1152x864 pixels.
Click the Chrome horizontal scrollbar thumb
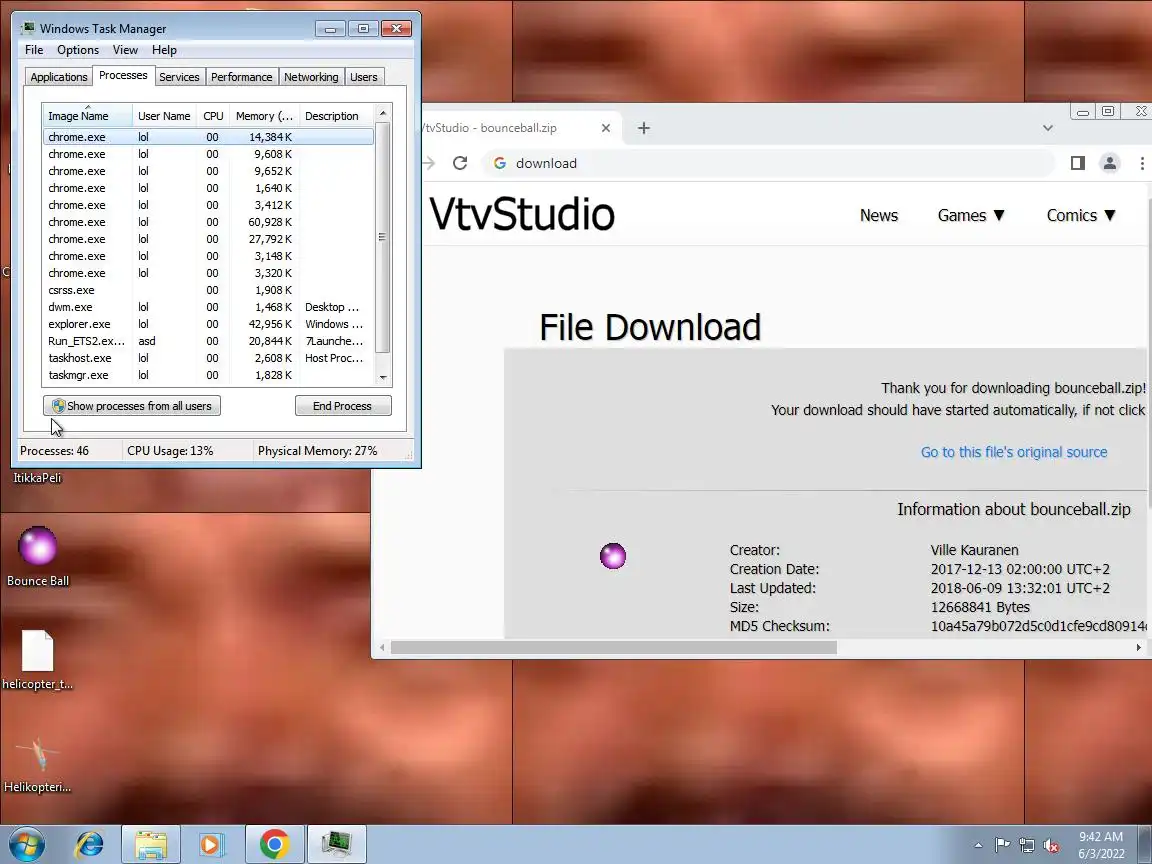613,647
